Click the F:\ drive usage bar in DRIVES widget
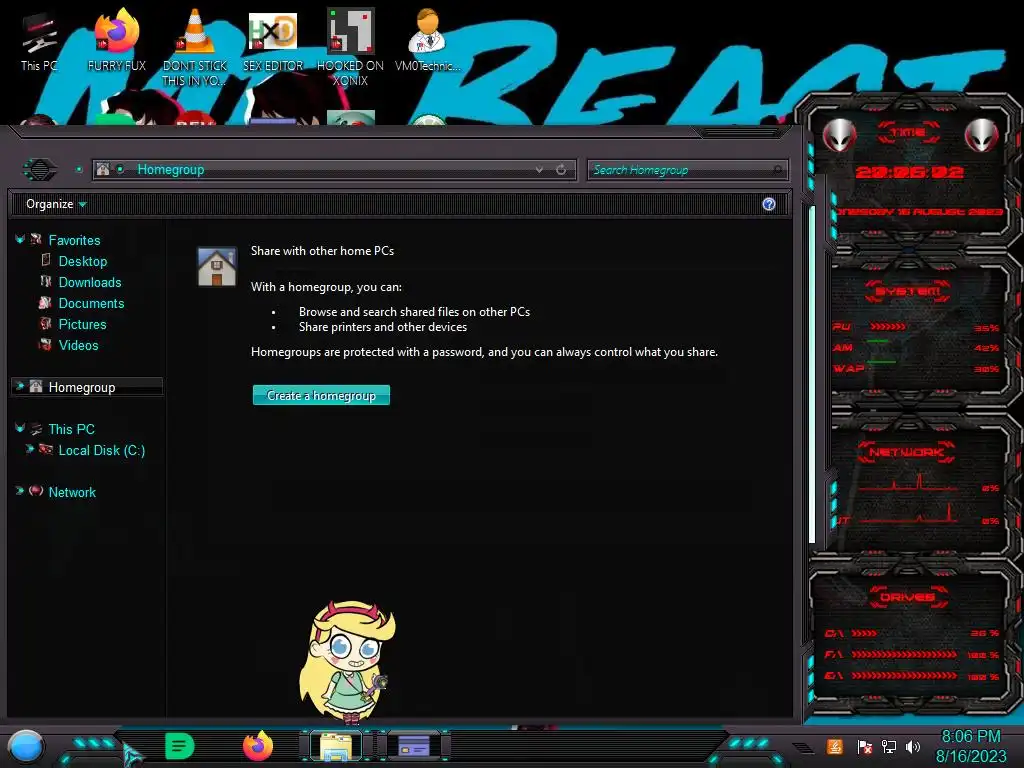 (x=904, y=654)
